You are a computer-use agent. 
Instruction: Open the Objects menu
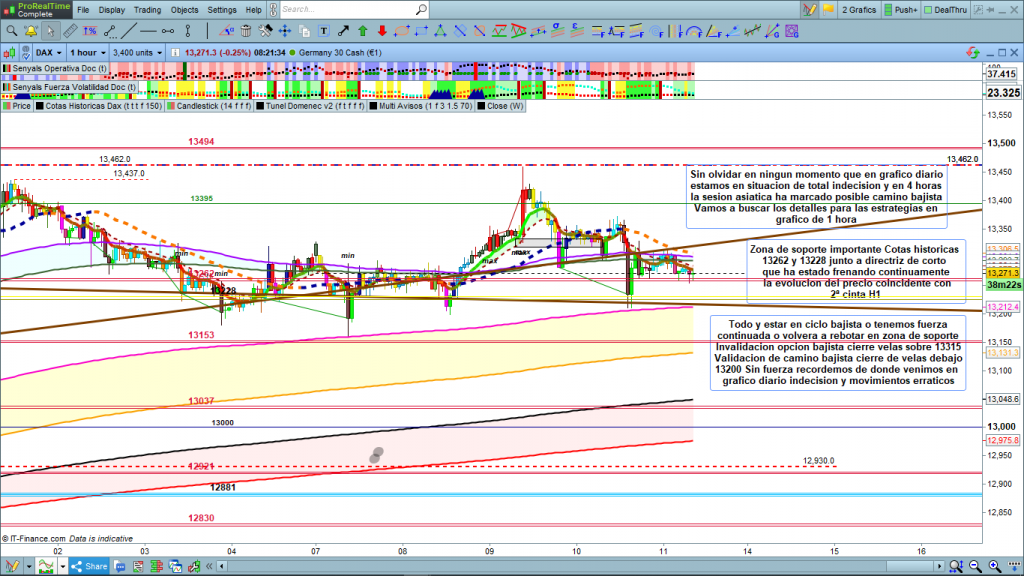[x=185, y=10]
